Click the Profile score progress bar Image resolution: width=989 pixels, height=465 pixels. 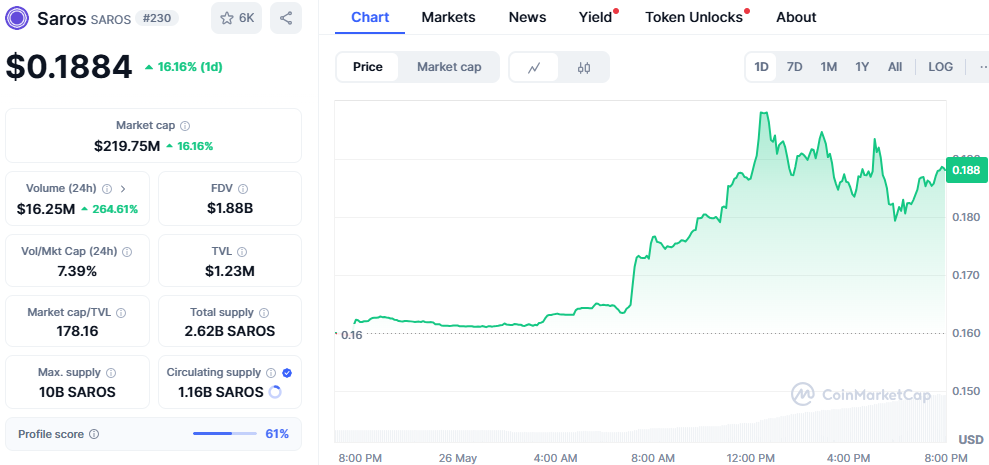coord(225,434)
